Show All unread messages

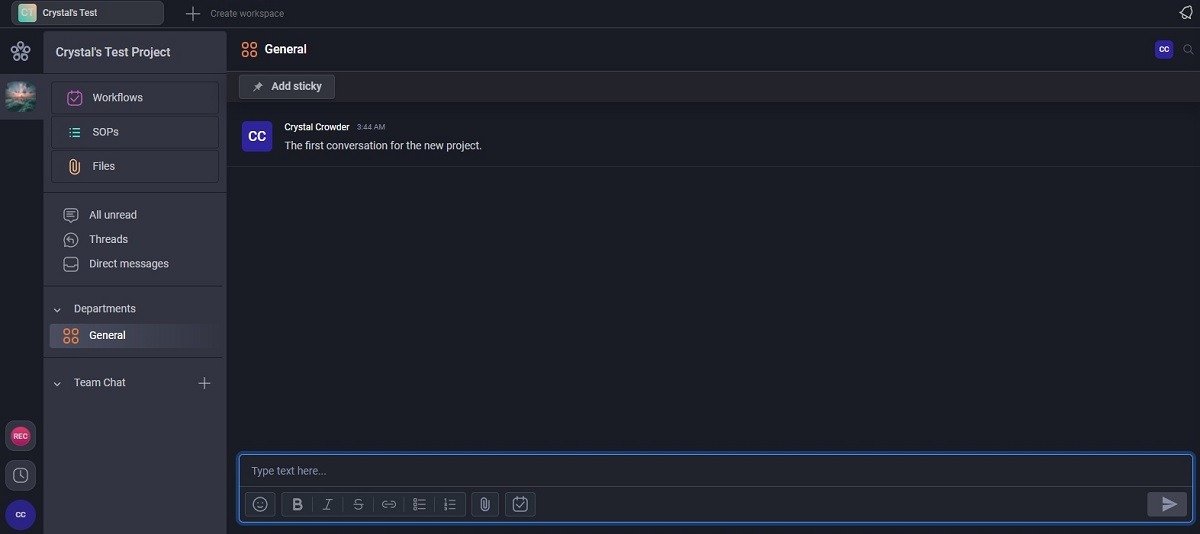113,215
